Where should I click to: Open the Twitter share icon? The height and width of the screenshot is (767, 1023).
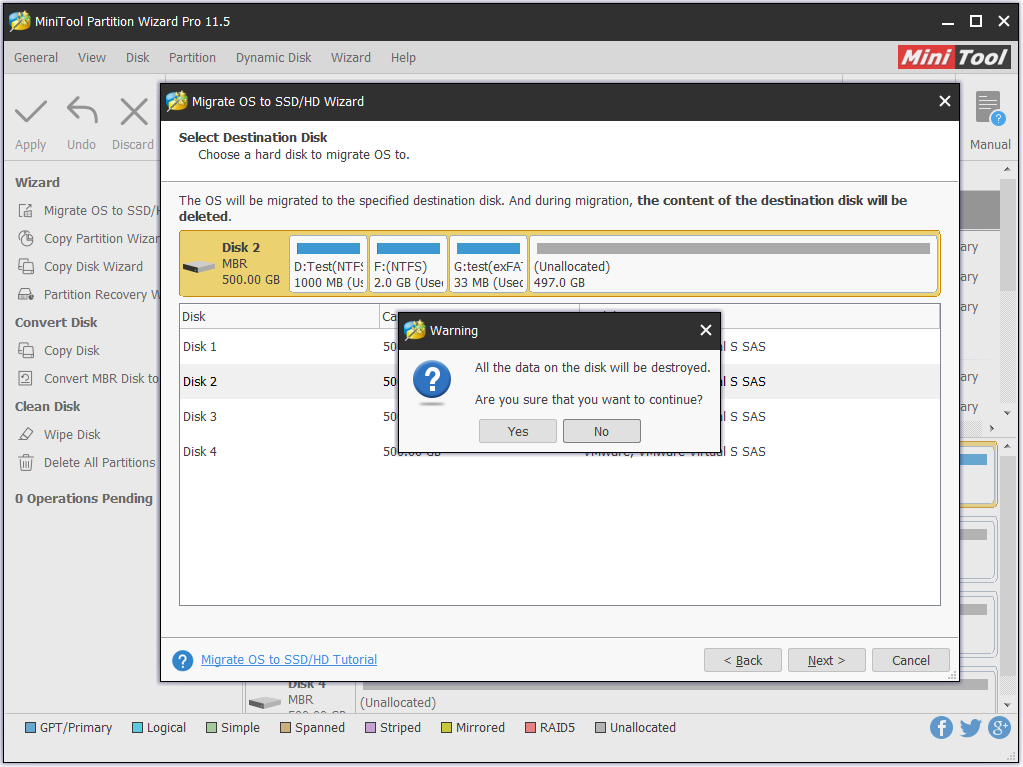pyautogui.click(x=970, y=727)
